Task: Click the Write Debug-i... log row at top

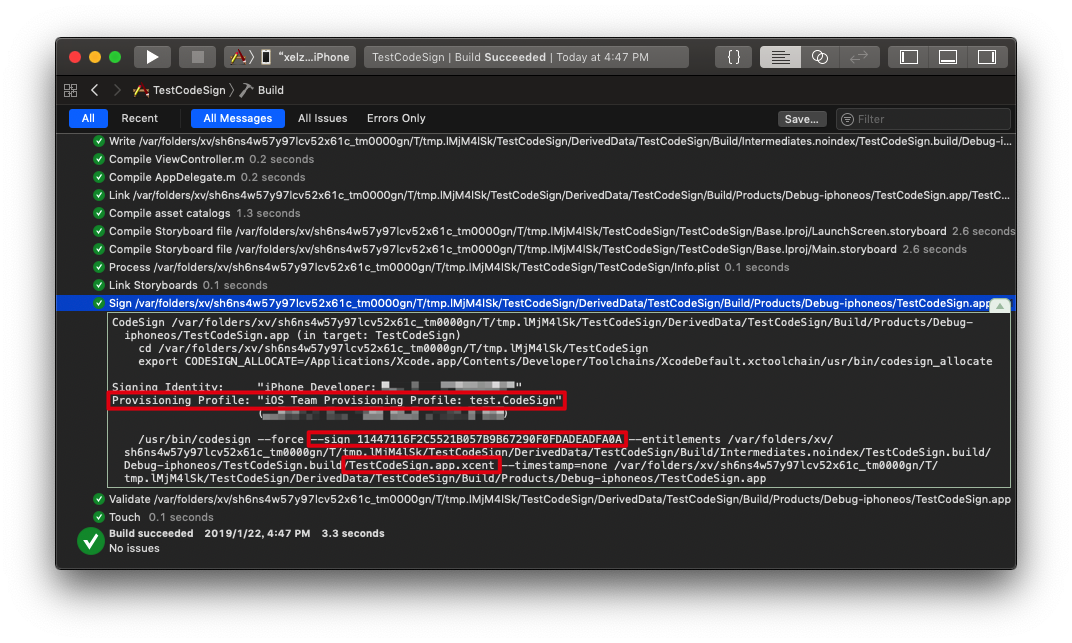Action: pos(535,141)
